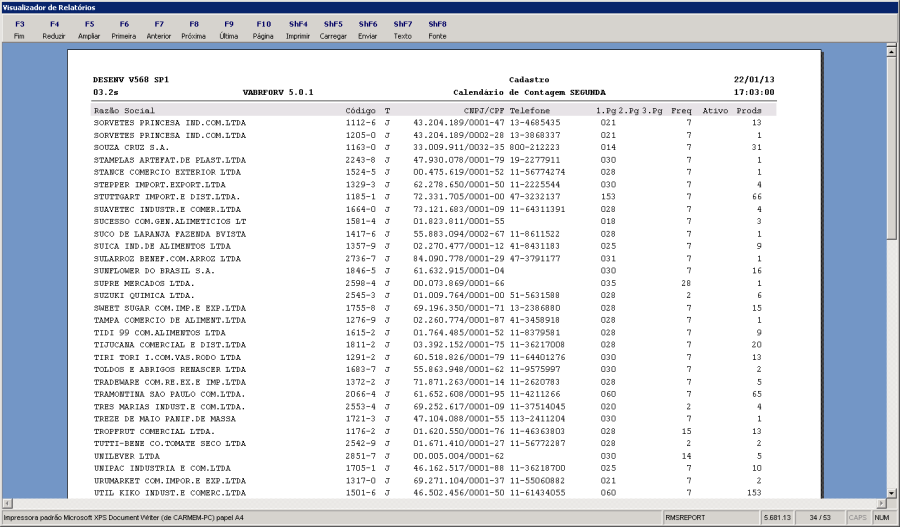Click F4 Reduzir to zoom out
Viewport: 900px width, 527px height.
[x=54, y=30]
